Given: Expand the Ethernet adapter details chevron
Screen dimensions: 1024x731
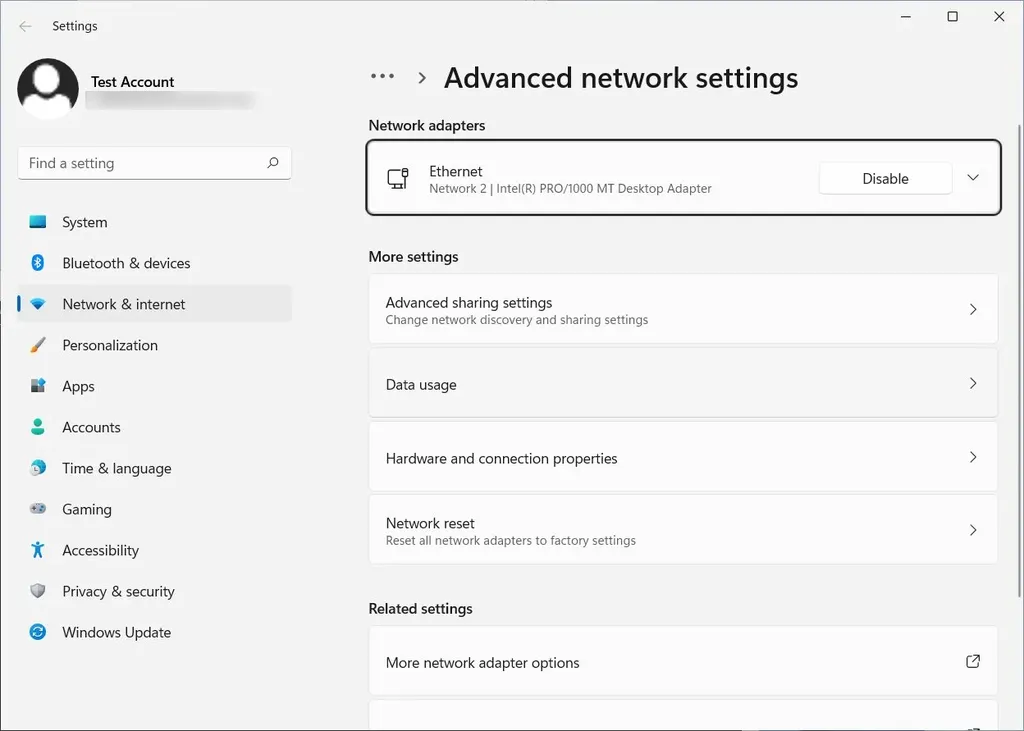Looking at the screenshot, I should click(973, 178).
